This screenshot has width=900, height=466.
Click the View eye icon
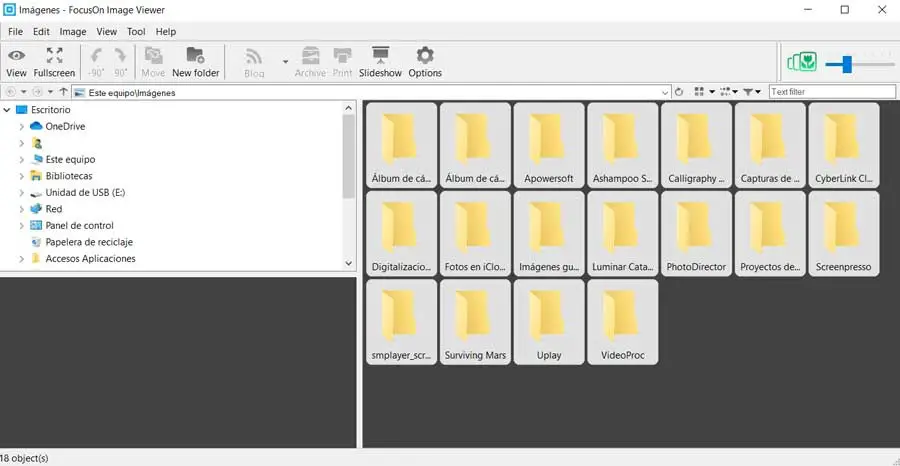tap(16, 56)
